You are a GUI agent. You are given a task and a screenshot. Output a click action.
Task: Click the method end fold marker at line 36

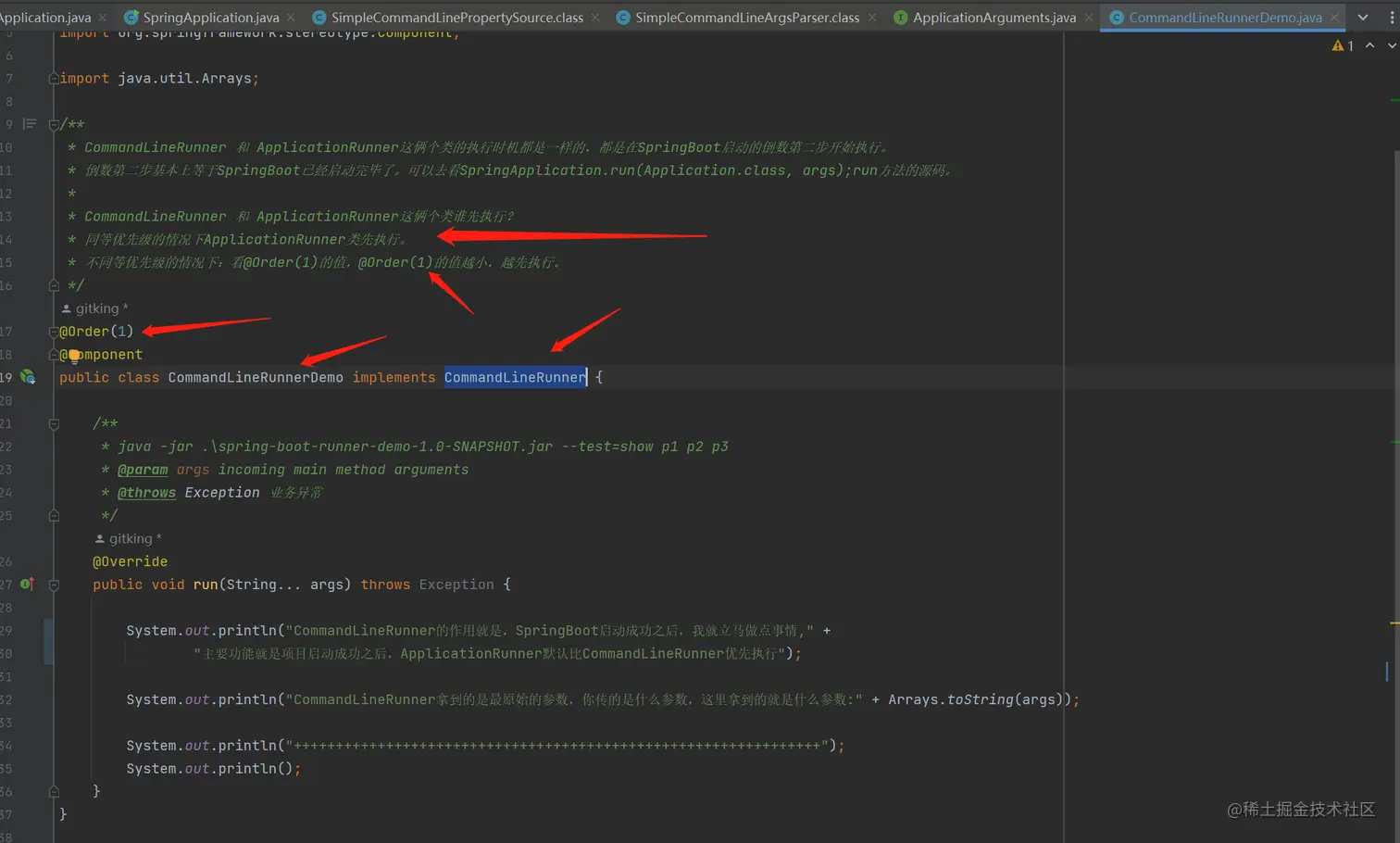54,791
